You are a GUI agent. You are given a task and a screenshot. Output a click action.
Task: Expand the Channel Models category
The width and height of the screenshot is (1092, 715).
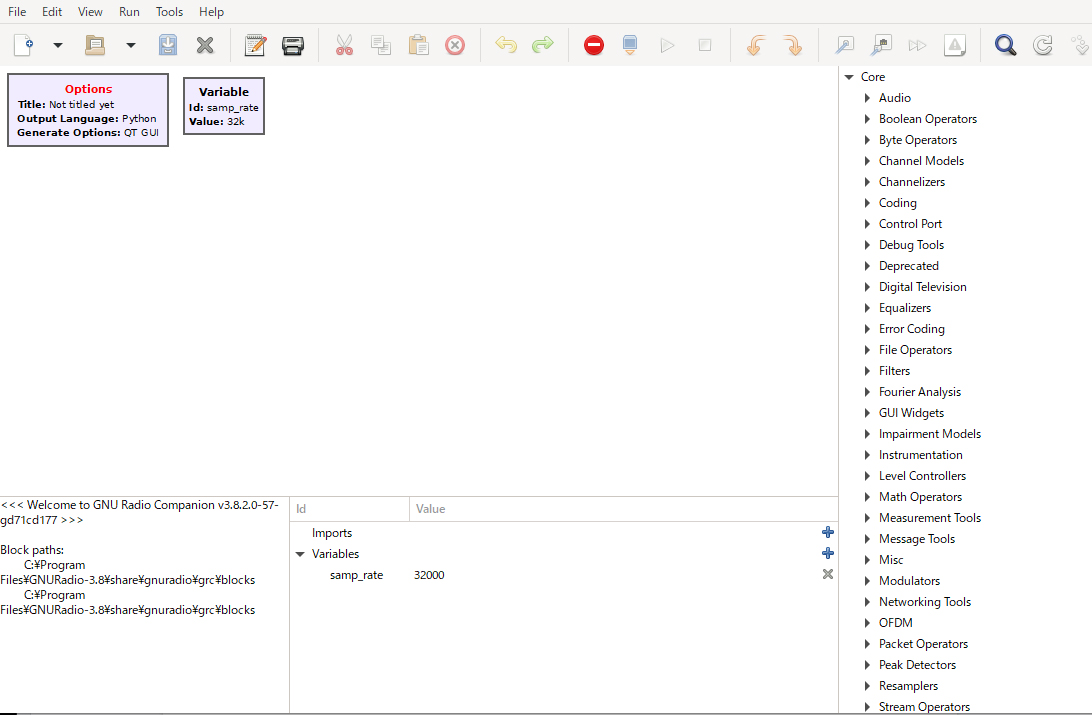click(867, 161)
